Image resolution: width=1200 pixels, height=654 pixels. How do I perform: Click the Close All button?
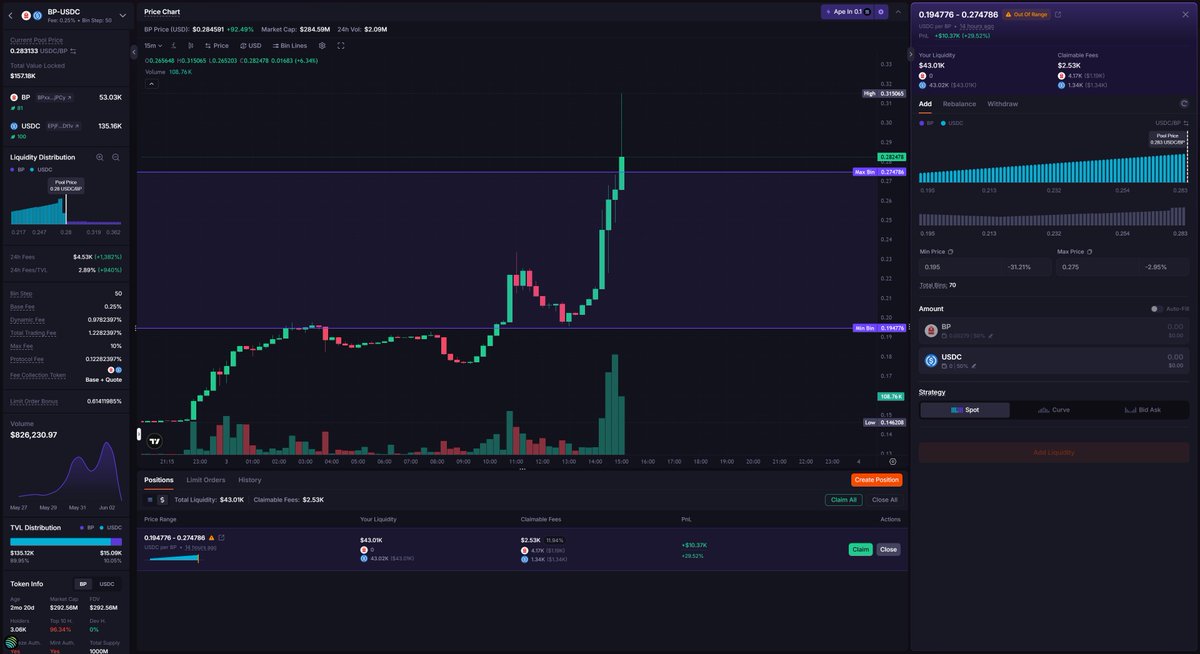click(884, 499)
